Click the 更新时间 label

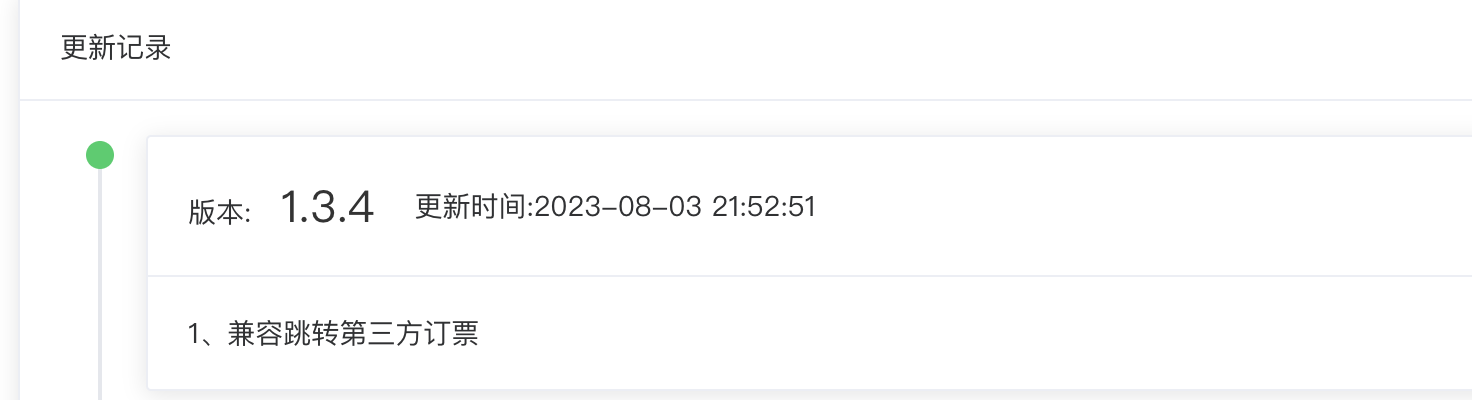(470, 207)
